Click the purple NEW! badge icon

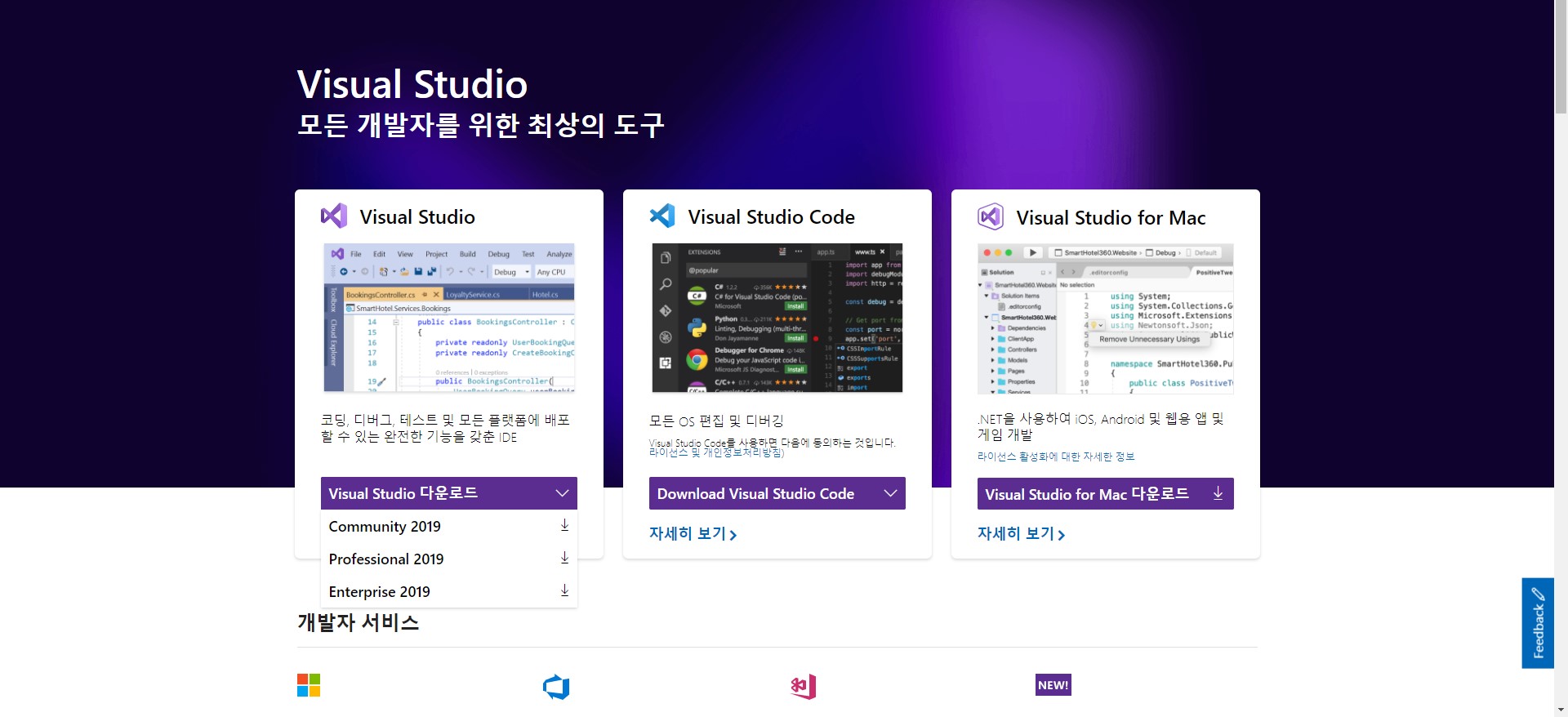(x=1053, y=685)
